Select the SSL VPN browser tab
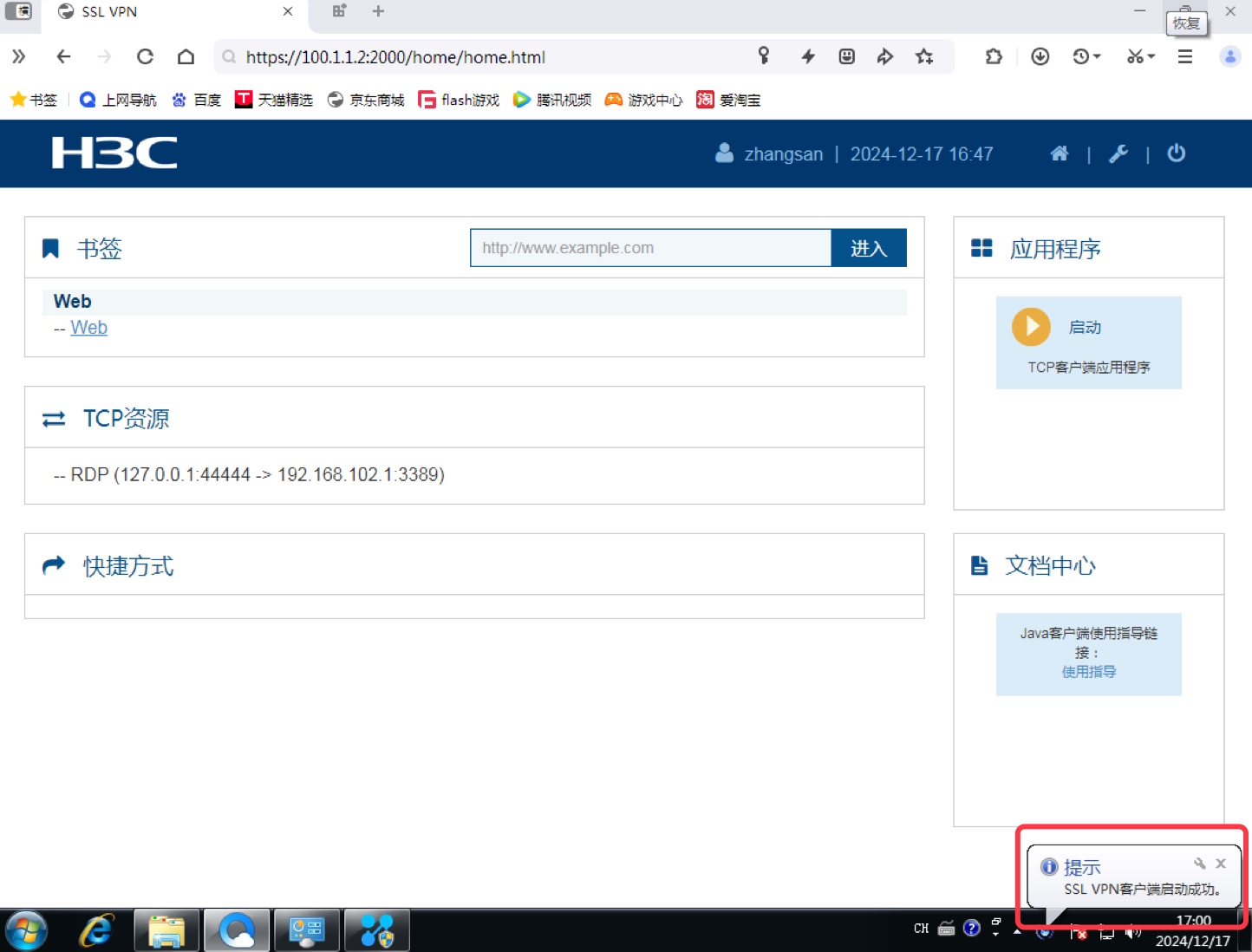Screen dimensions: 1252x952 point(174,12)
